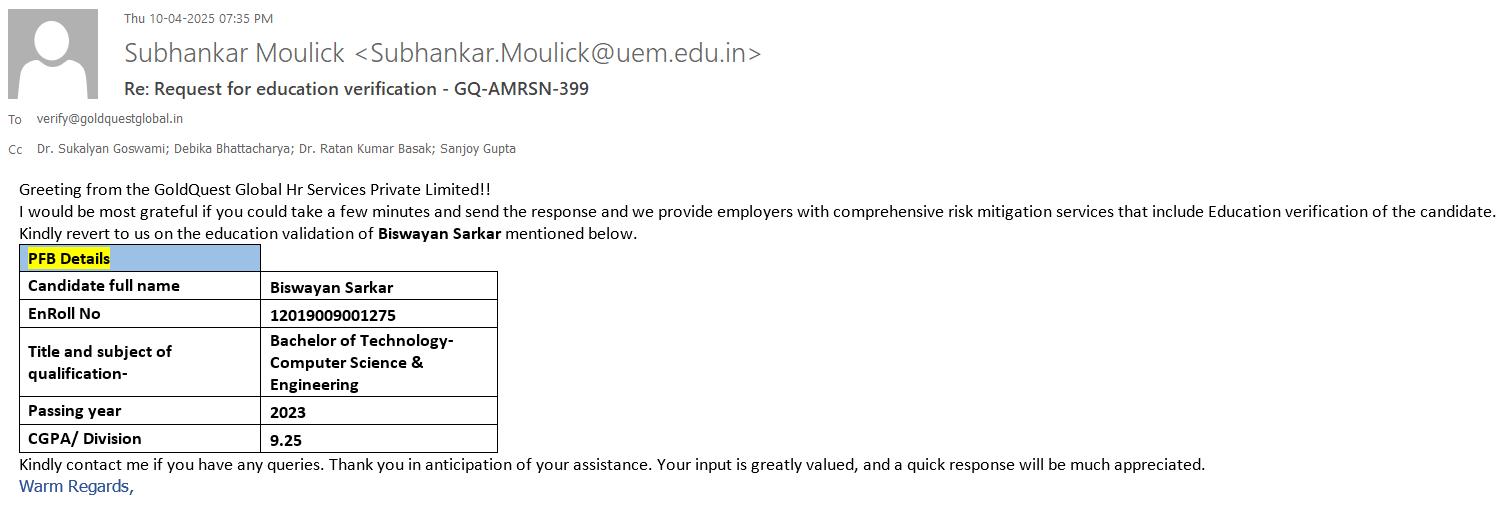Click the CGPA value 9.25

coord(286,439)
